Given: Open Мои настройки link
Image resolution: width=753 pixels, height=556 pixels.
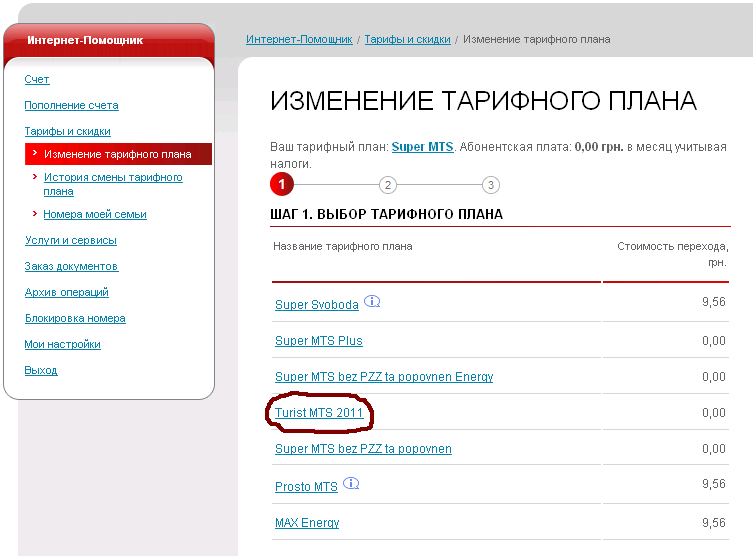Looking at the screenshot, I should pyautogui.click(x=62, y=344).
